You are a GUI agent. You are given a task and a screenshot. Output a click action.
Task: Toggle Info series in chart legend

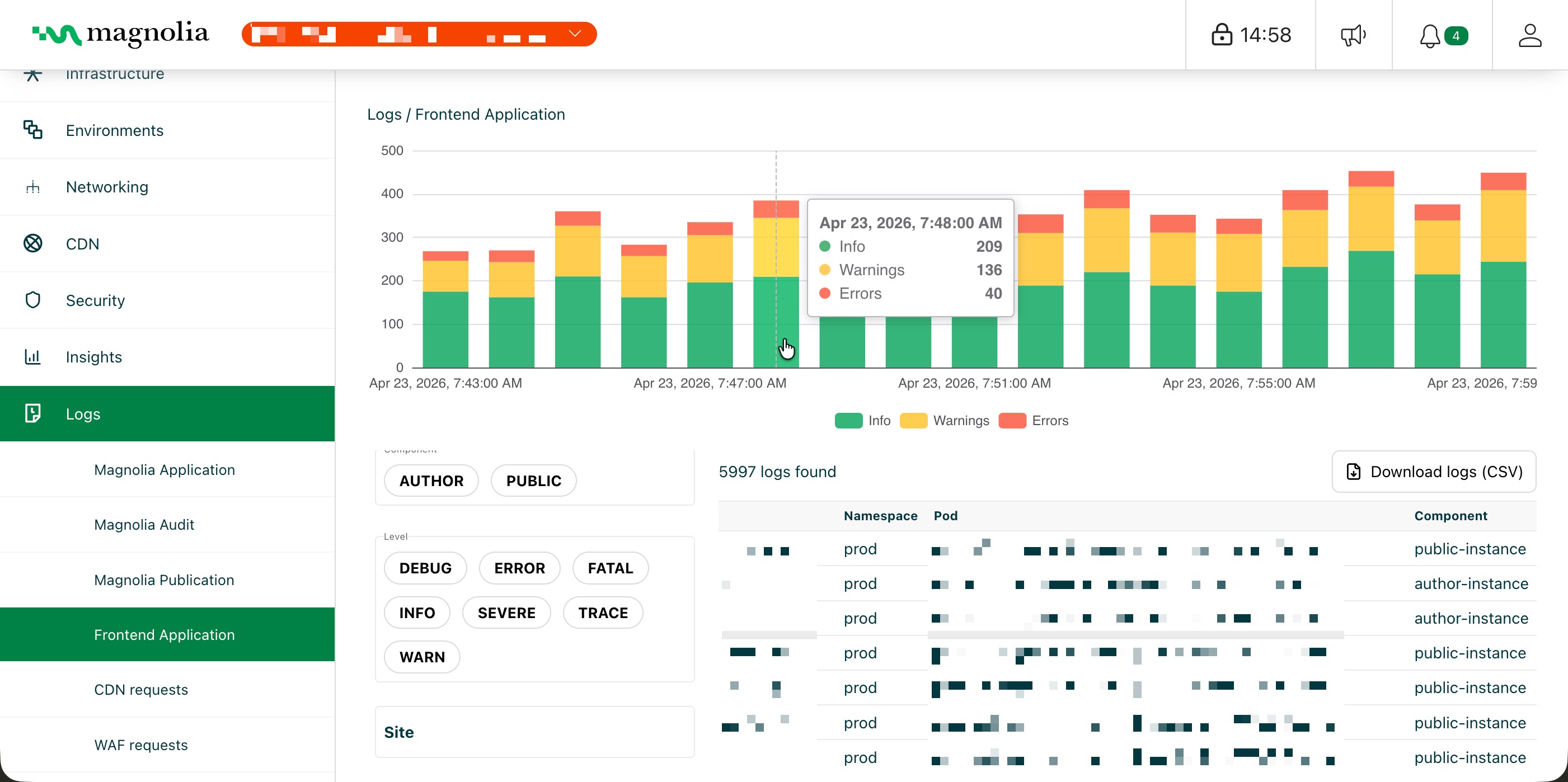point(862,421)
